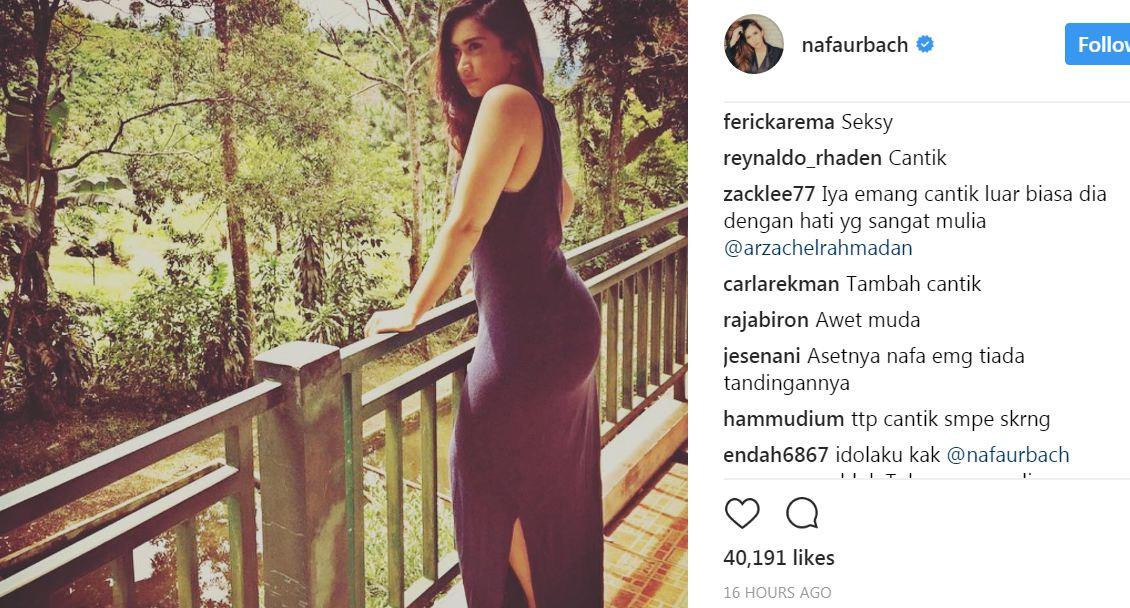The width and height of the screenshot is (1130, 608).
Task: Visit reynaldo_rhaden profile
Action: coord(802,158)
